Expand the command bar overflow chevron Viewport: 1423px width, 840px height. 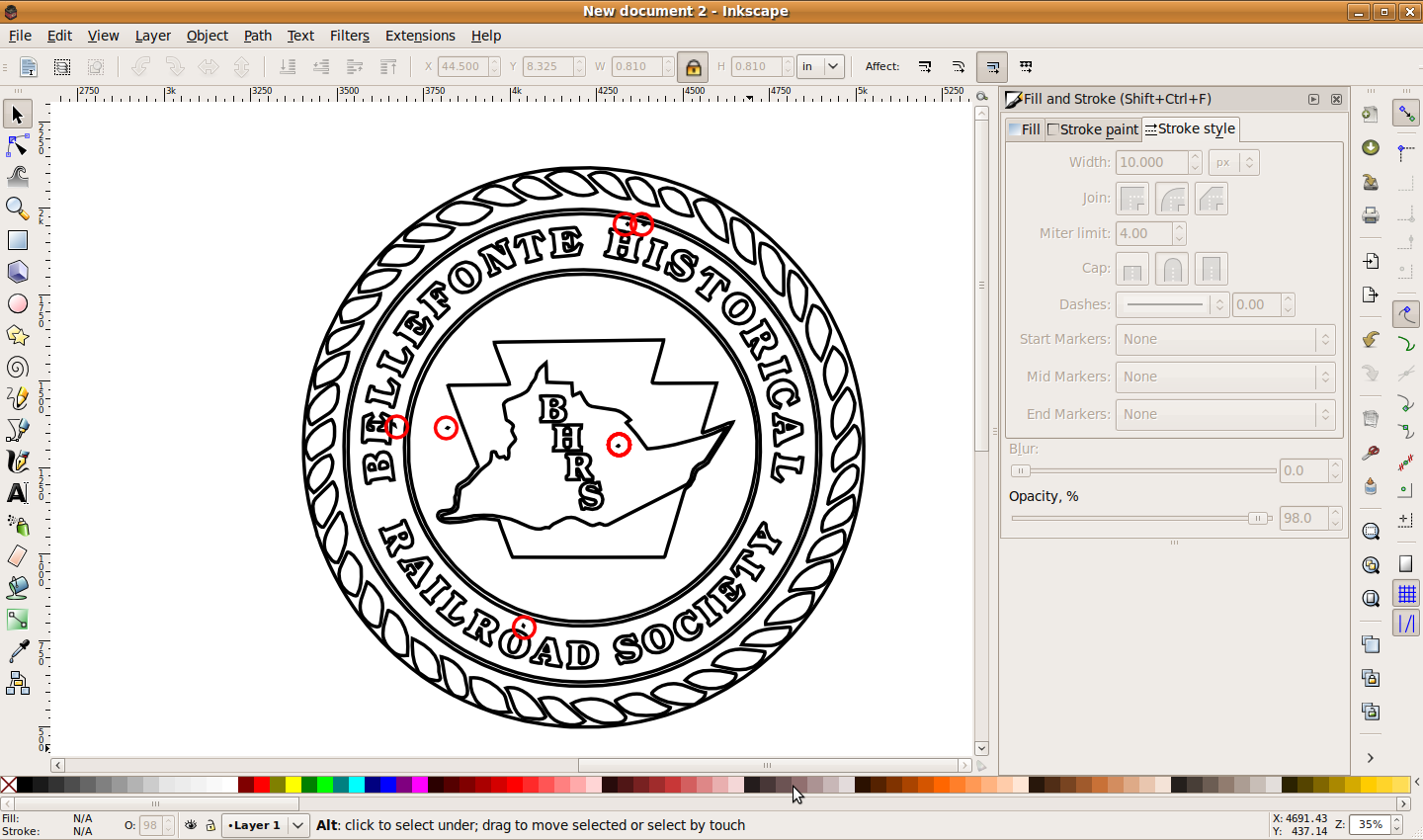click(x=1371, y=758)
